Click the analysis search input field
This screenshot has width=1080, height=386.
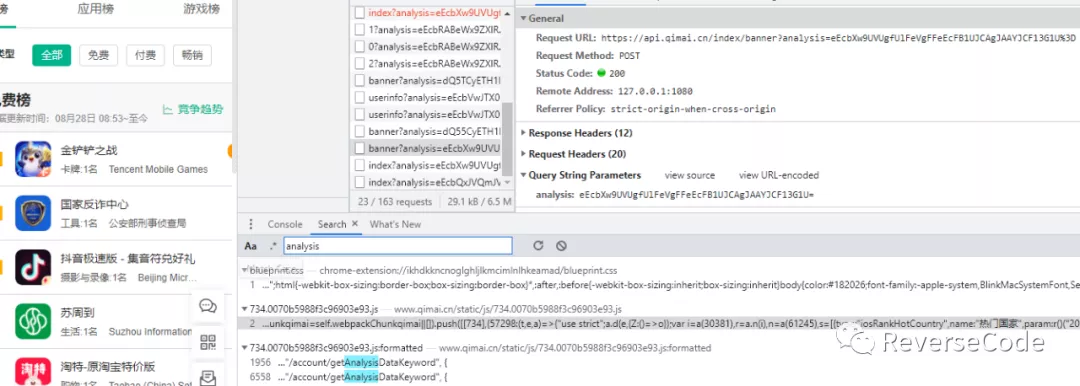[397, 246]
